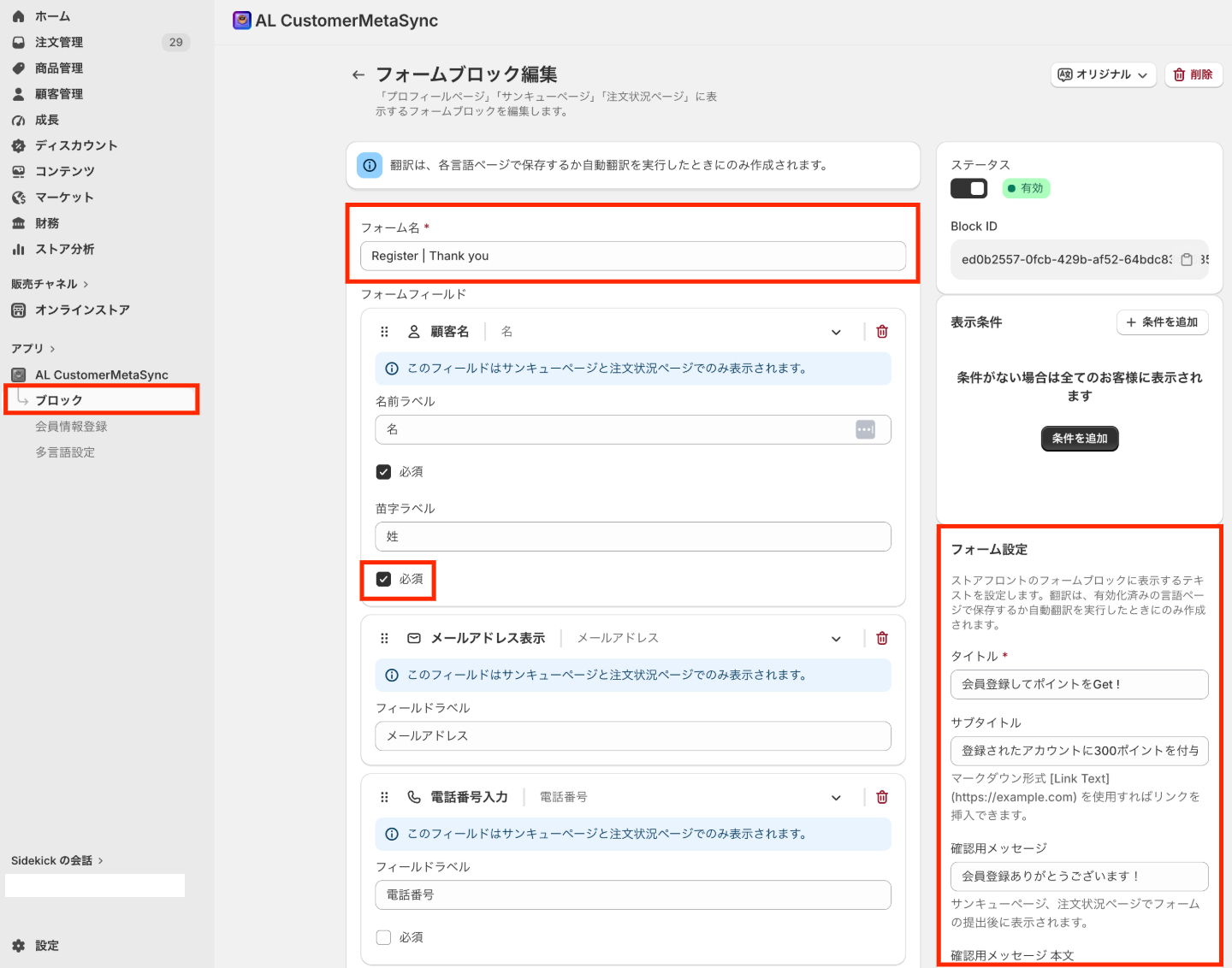Collapse the 顧客名 field chevron
1232x968 pixels.
836,332
